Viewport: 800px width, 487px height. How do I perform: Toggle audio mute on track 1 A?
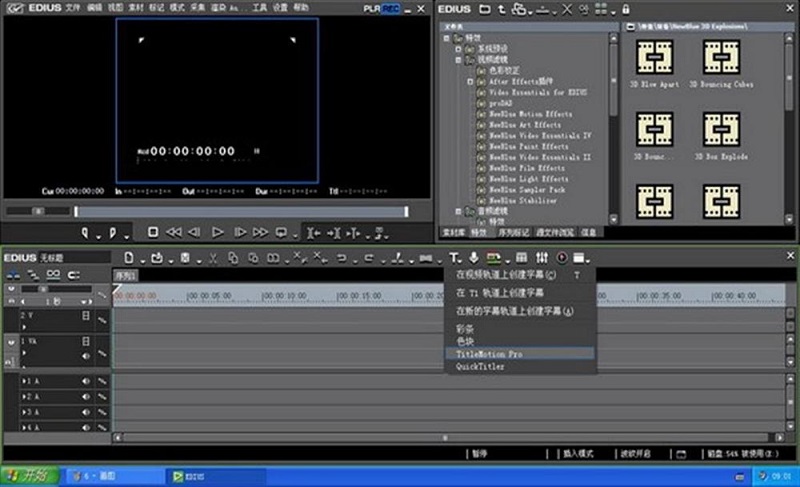pos(86,381)
